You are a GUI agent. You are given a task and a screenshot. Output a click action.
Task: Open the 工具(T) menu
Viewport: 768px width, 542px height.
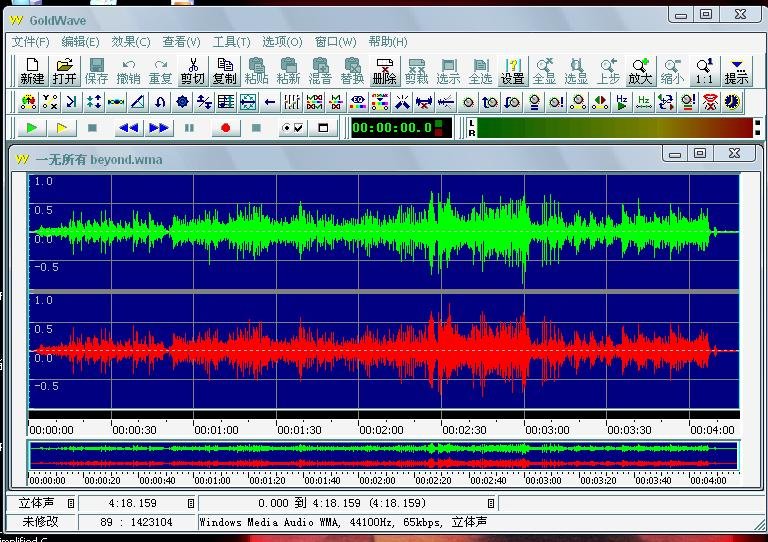[x=231, y=42]
